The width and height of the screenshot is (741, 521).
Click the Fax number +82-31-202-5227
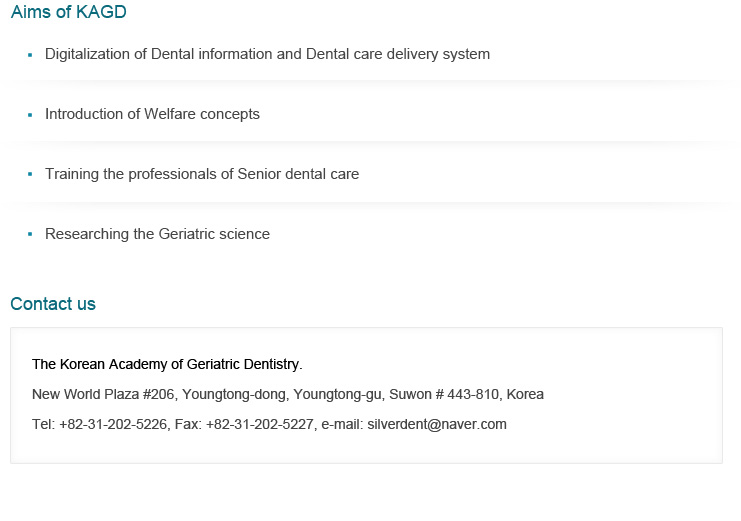260,424
